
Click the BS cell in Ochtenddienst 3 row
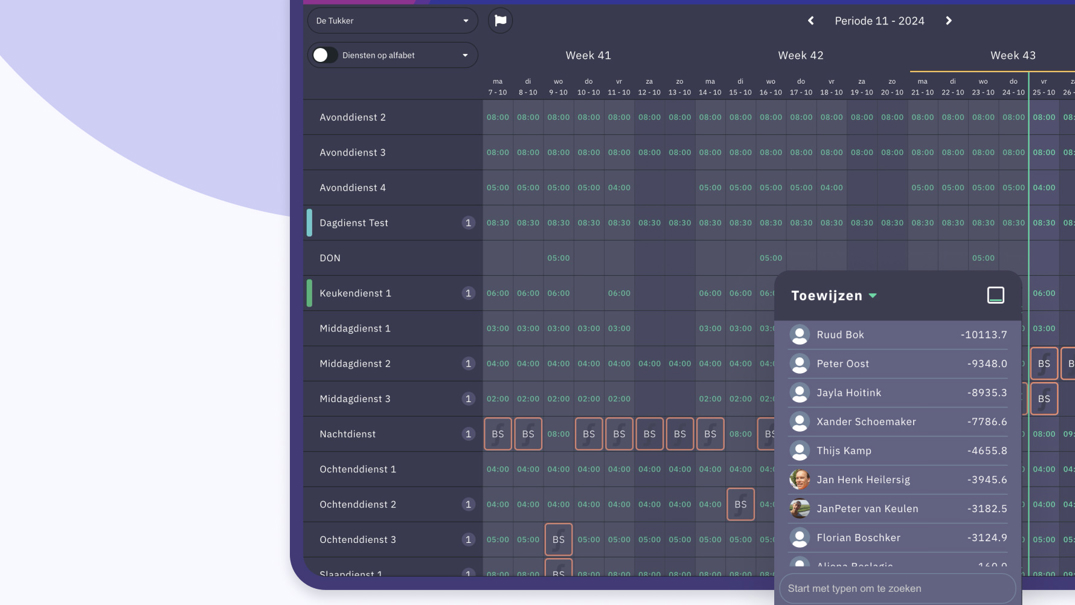point(558,539)
